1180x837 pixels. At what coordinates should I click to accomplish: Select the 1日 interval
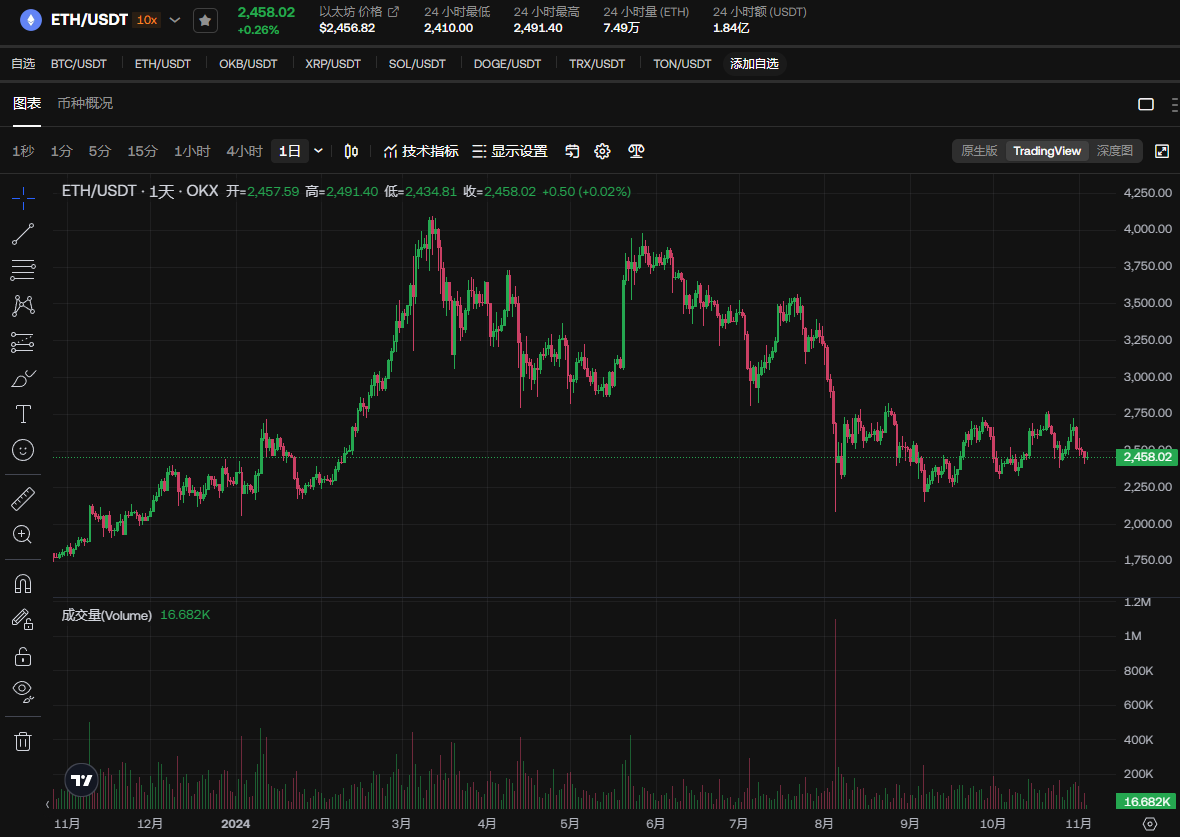(x=290, y=151)
